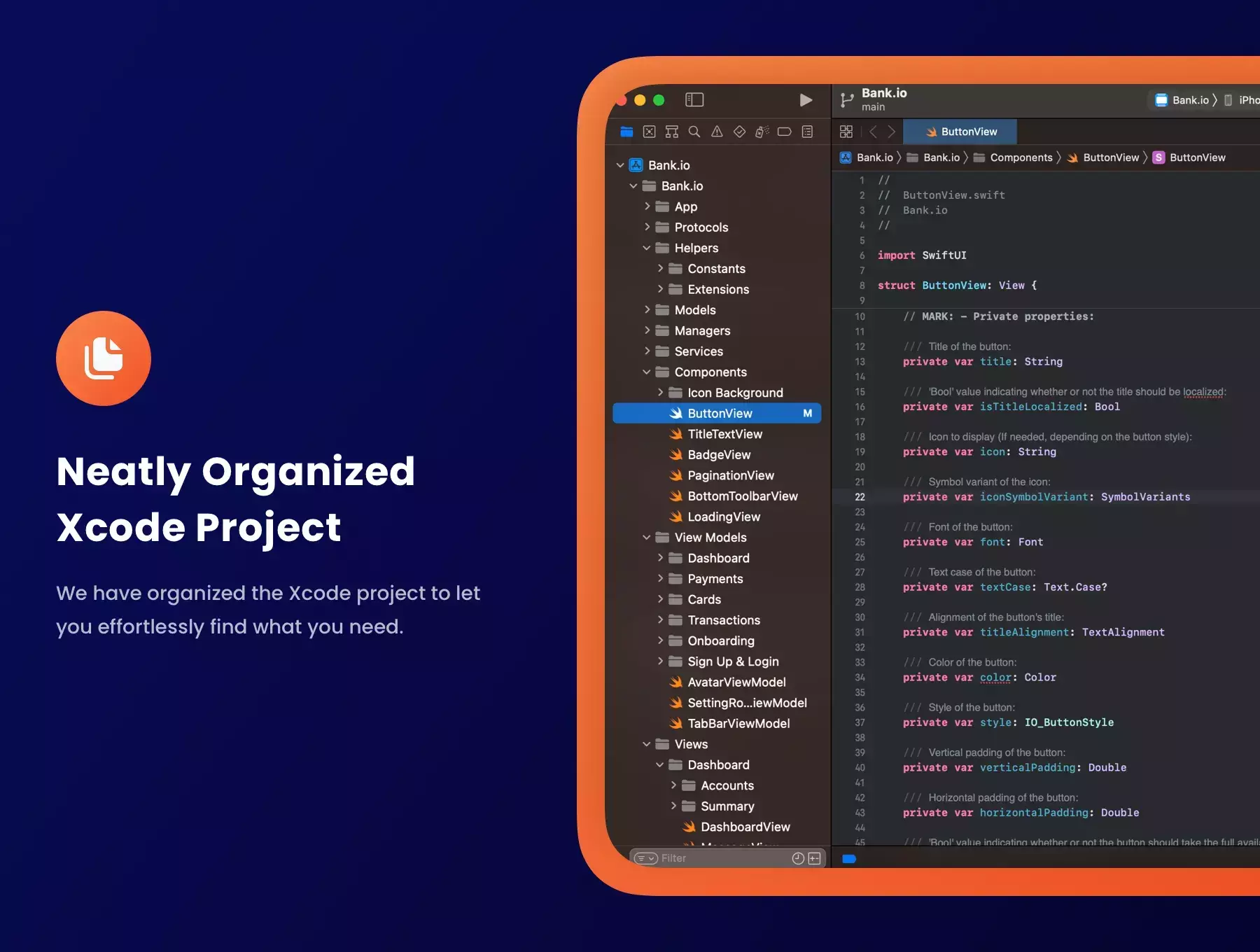Open the Debug navigator spray icon

coord(762,132)
